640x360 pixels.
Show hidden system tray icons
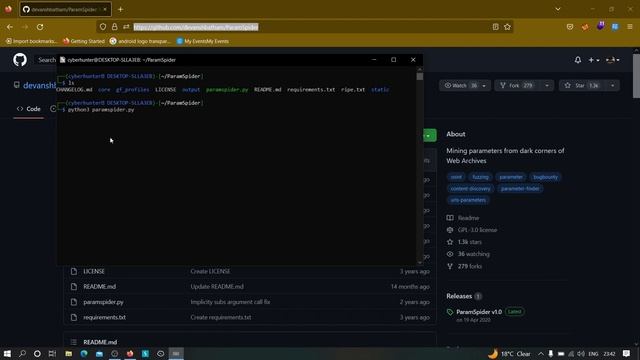[540, 353]
